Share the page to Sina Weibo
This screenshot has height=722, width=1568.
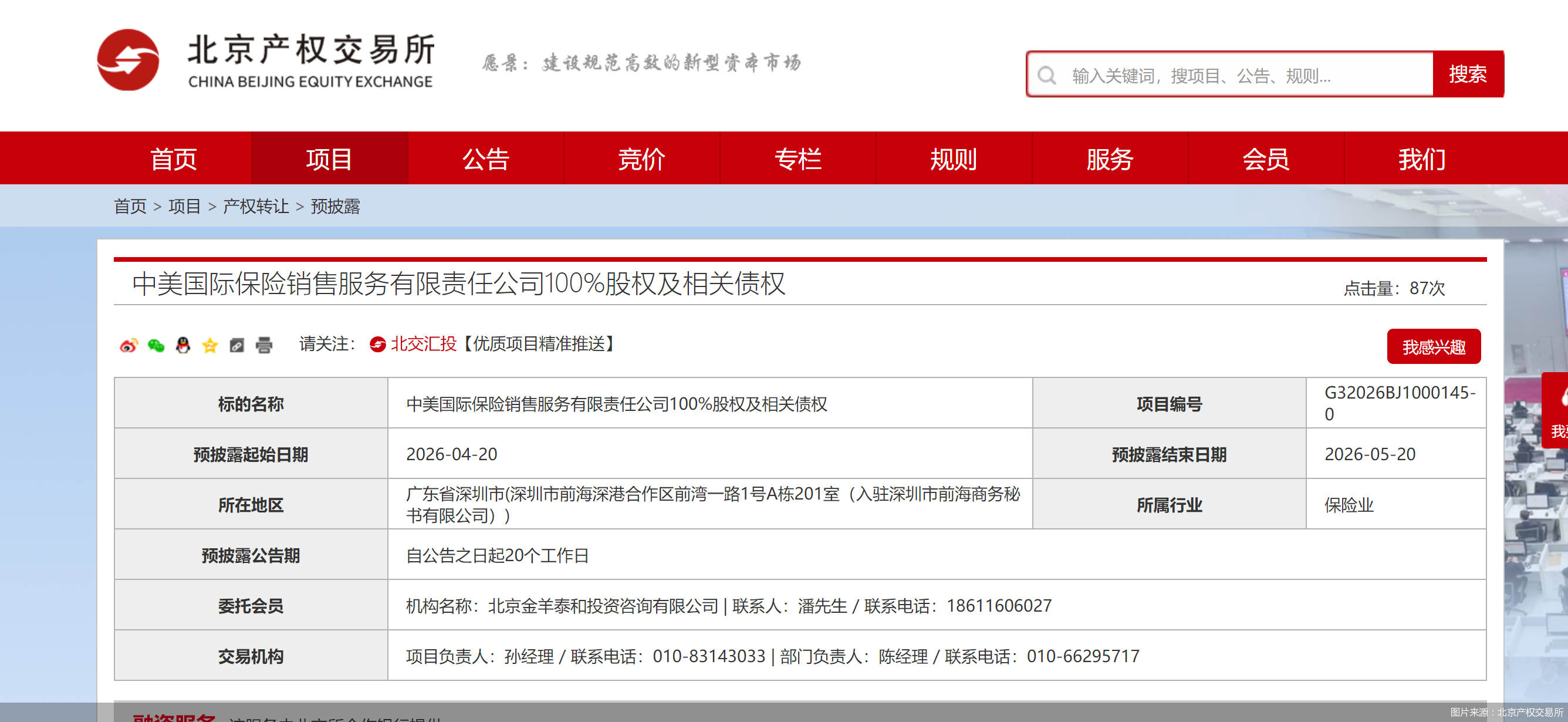pos(128,345)
